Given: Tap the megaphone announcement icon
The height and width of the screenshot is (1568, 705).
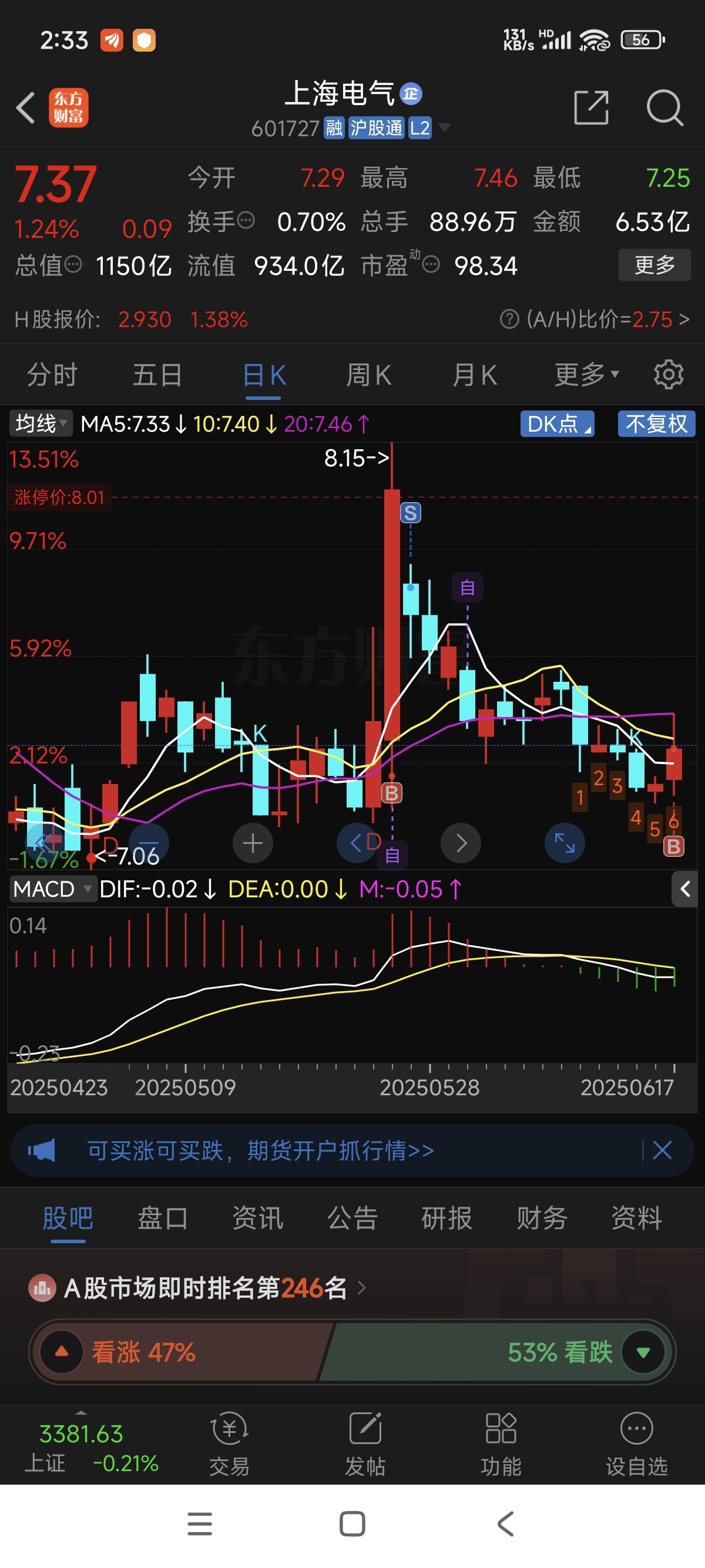Looking at the screenshot, I should pos(41,1150).
